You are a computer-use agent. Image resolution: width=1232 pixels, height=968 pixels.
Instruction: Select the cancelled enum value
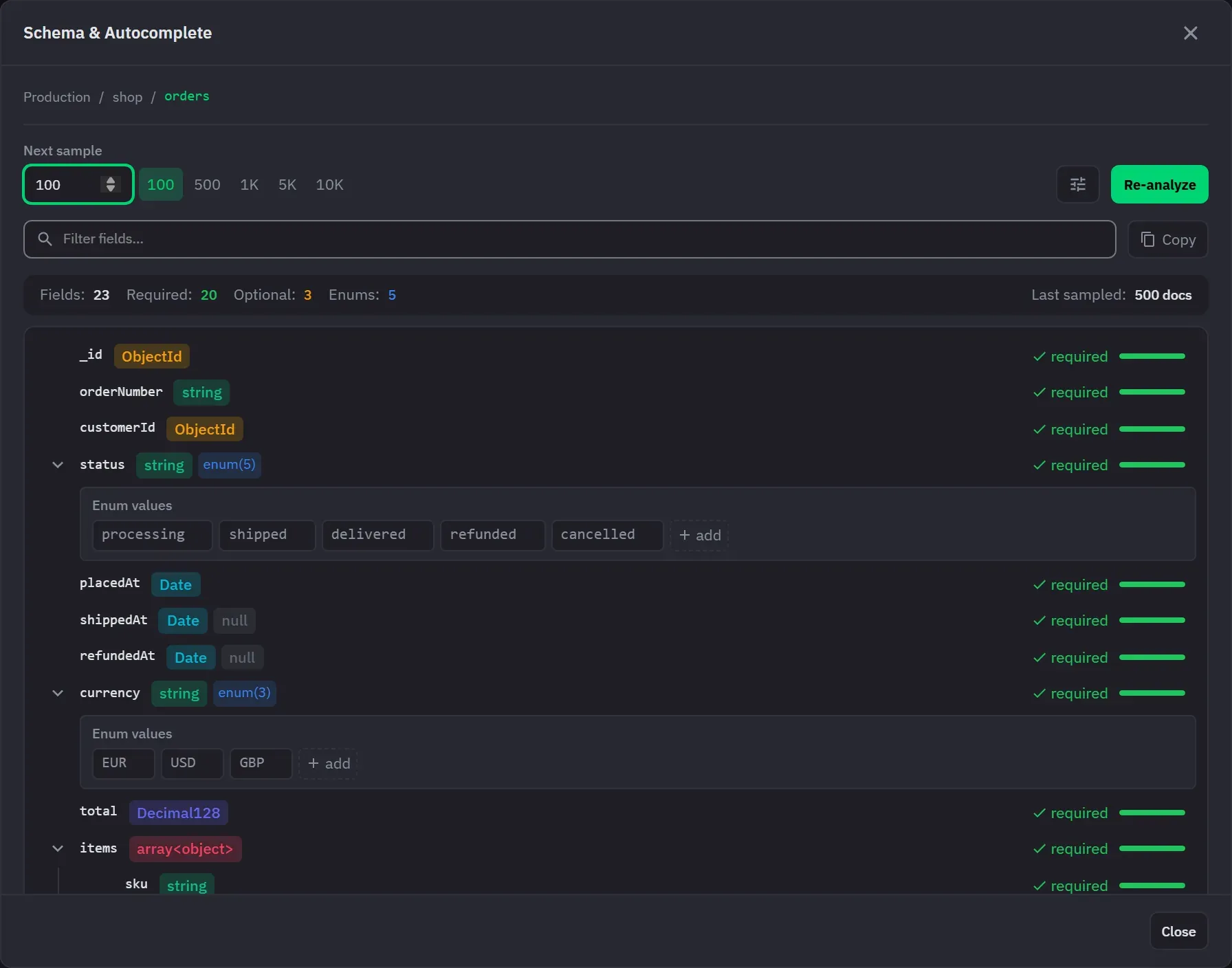[x=607, y=535]
